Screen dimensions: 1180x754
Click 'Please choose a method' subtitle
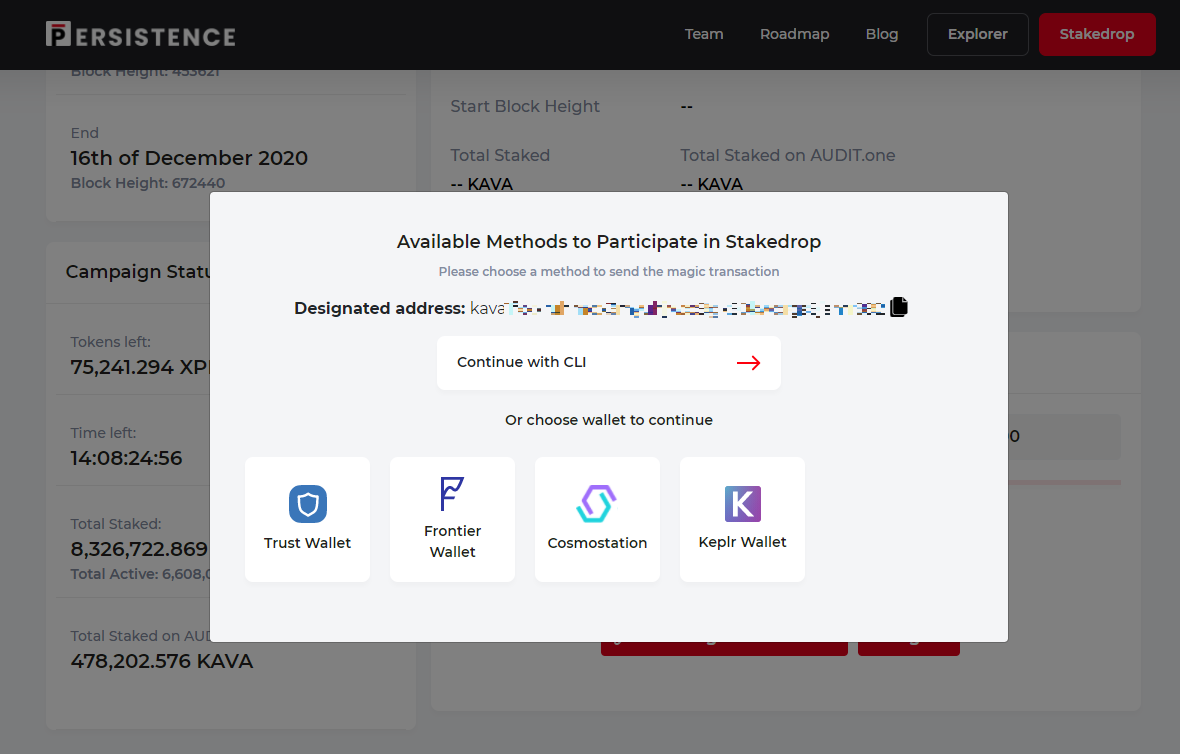tap(609, 271)
